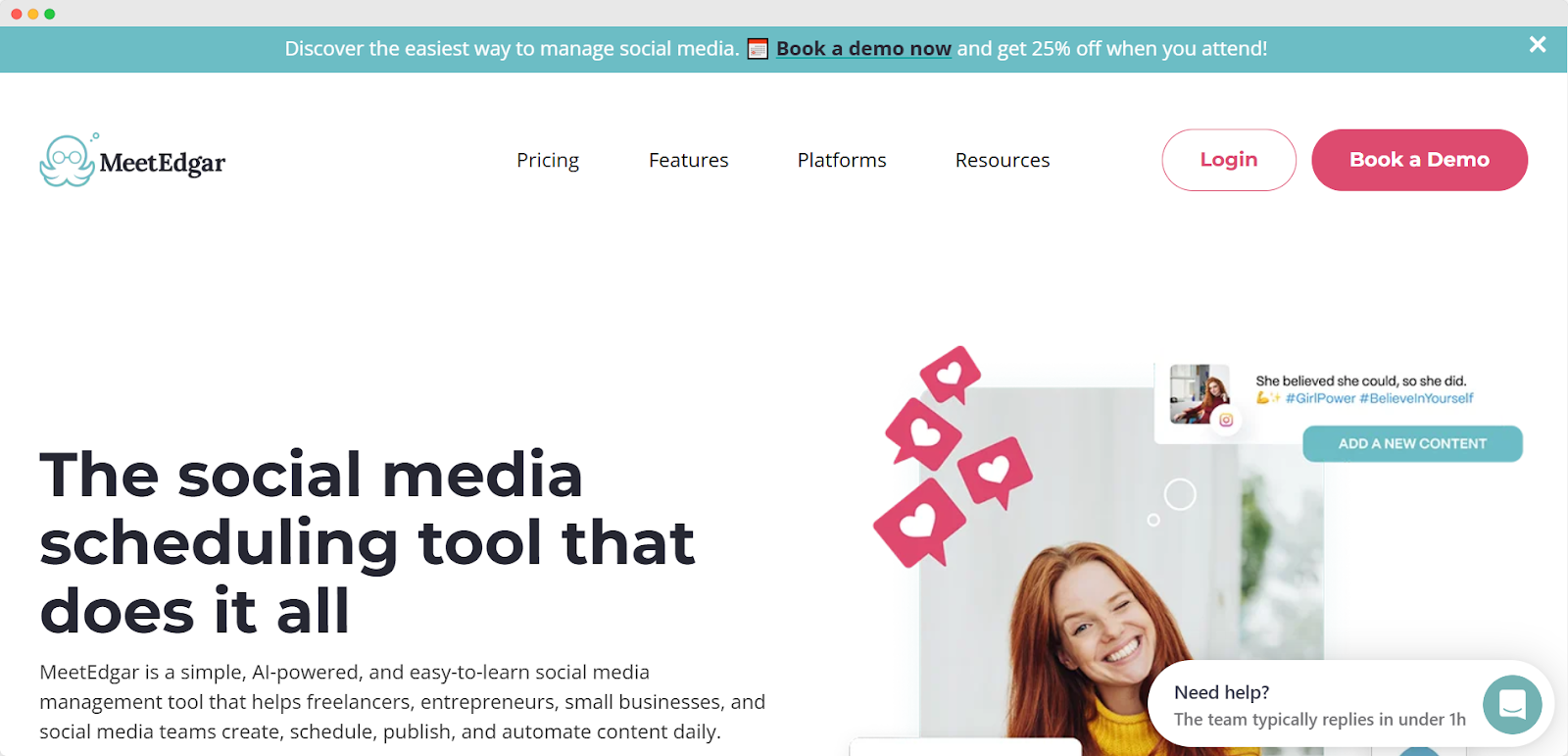
Task: Click the pink Book a Demo button
Action: click(1419, 160)
